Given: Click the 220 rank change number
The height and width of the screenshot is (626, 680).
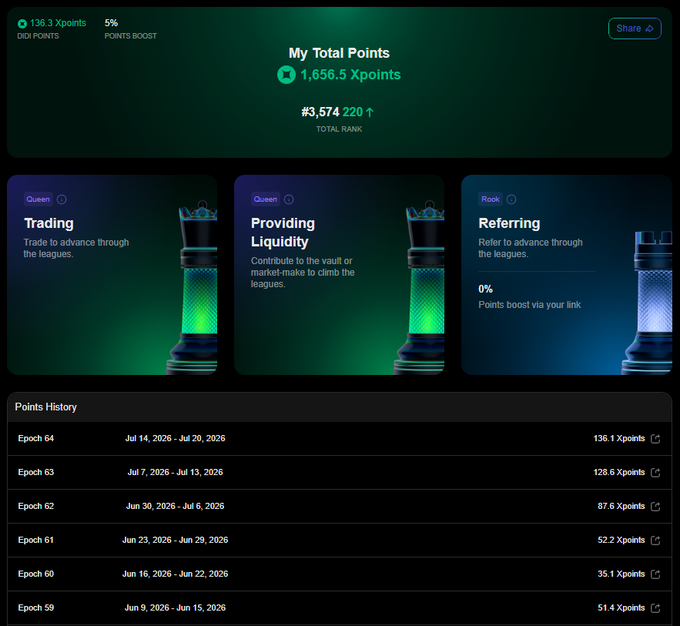Looking at the screenshot, I should (x=353, y=112).
